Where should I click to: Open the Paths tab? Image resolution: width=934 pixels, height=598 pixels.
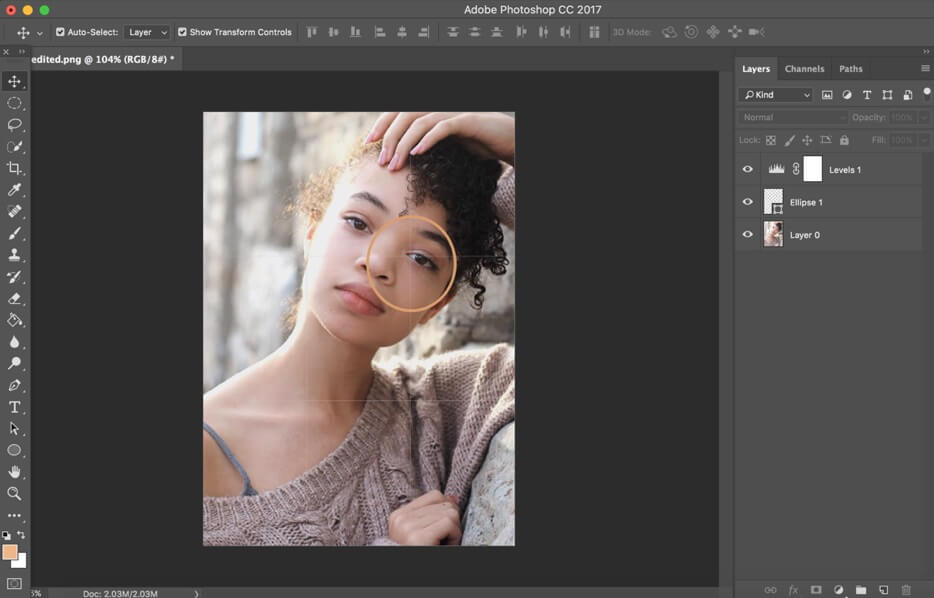point(851,68)
